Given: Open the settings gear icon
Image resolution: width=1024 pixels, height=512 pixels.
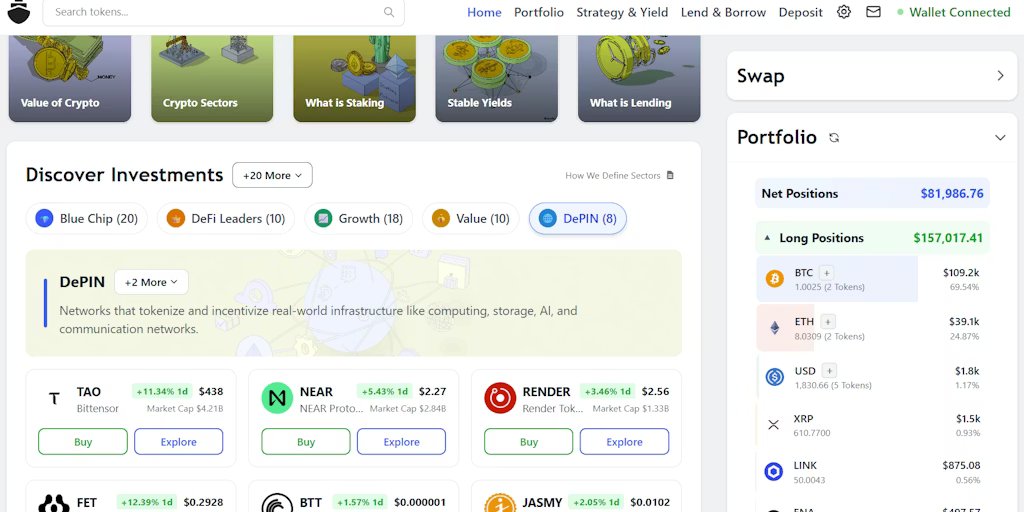Looking at the screenshot, I should 844,12.
